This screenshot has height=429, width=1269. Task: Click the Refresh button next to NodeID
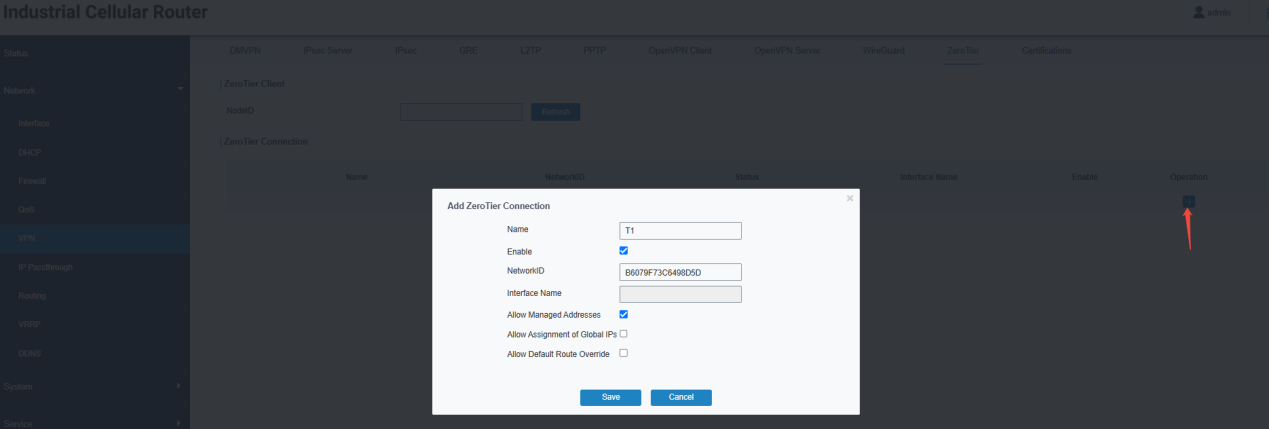(555, 112)
